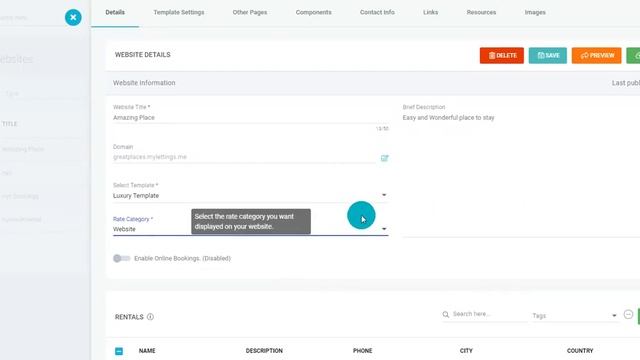Click the red Delete button
Image resolution: width=640 pixels, height=360 pixels.
[502, 56]
